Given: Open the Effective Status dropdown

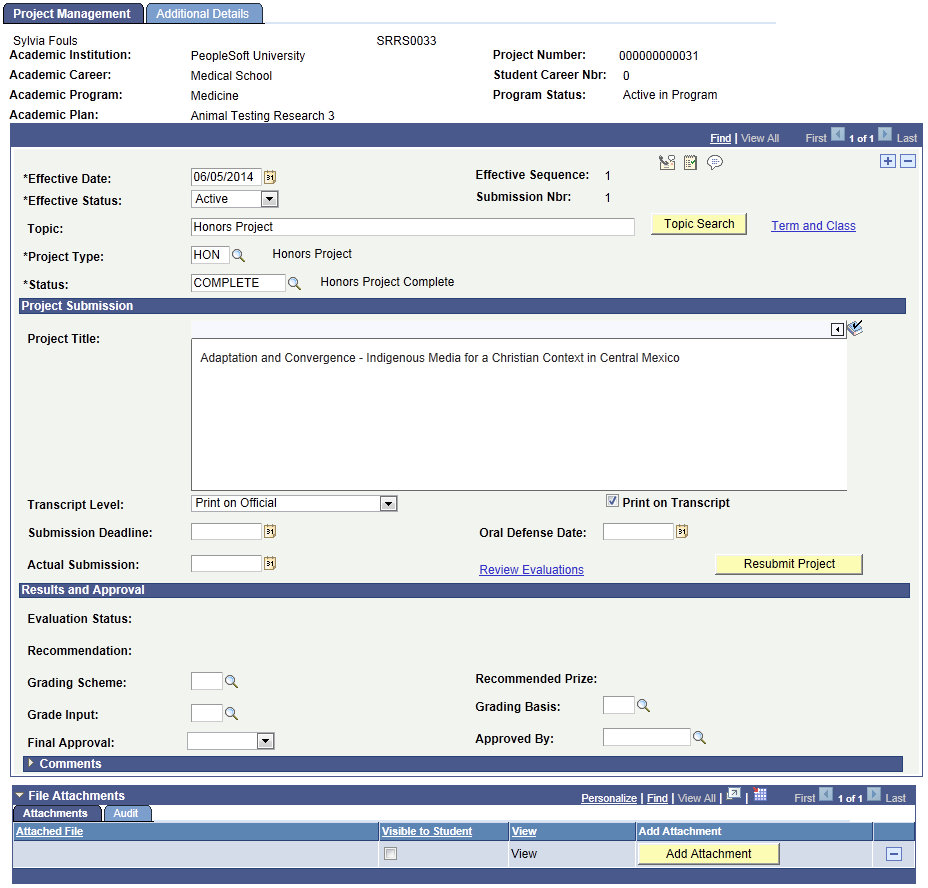Looking at the screenshot, I should pyautogui.click(x=268, y=198).
